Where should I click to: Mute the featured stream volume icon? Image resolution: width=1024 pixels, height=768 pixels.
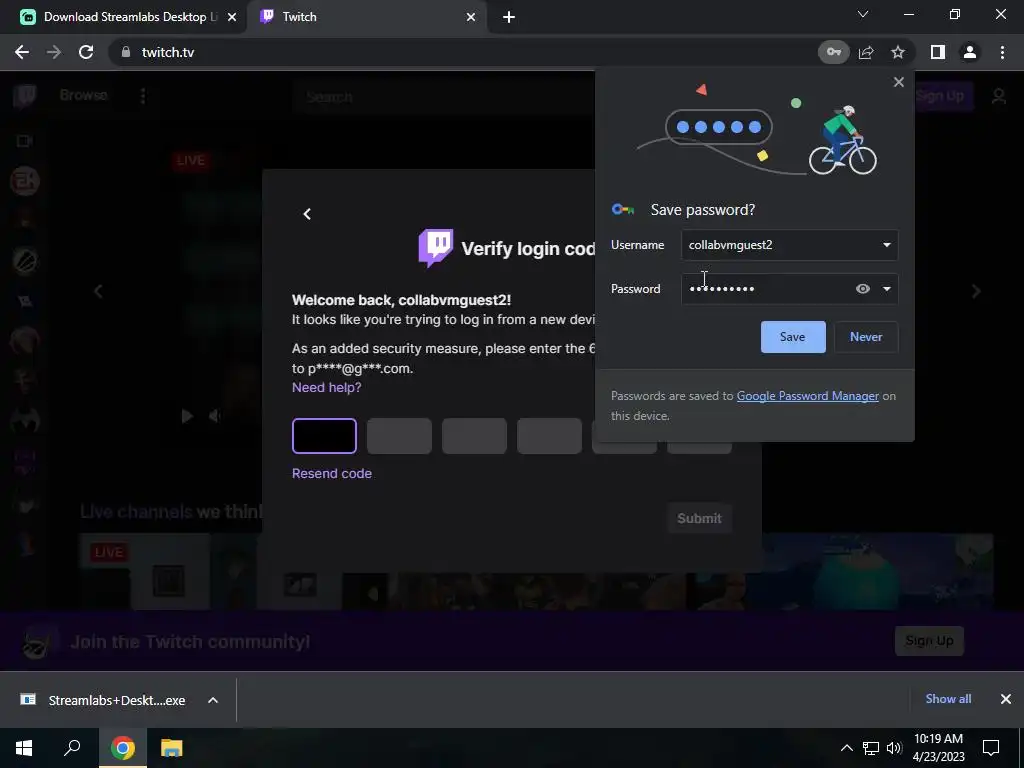click(x=214, y=416)
